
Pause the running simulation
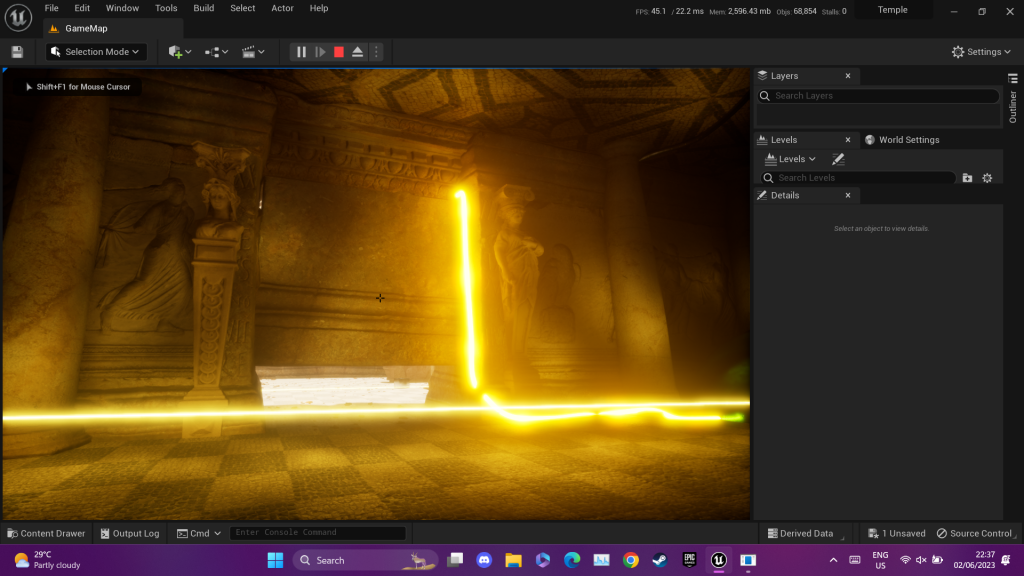tap(301, 52)
